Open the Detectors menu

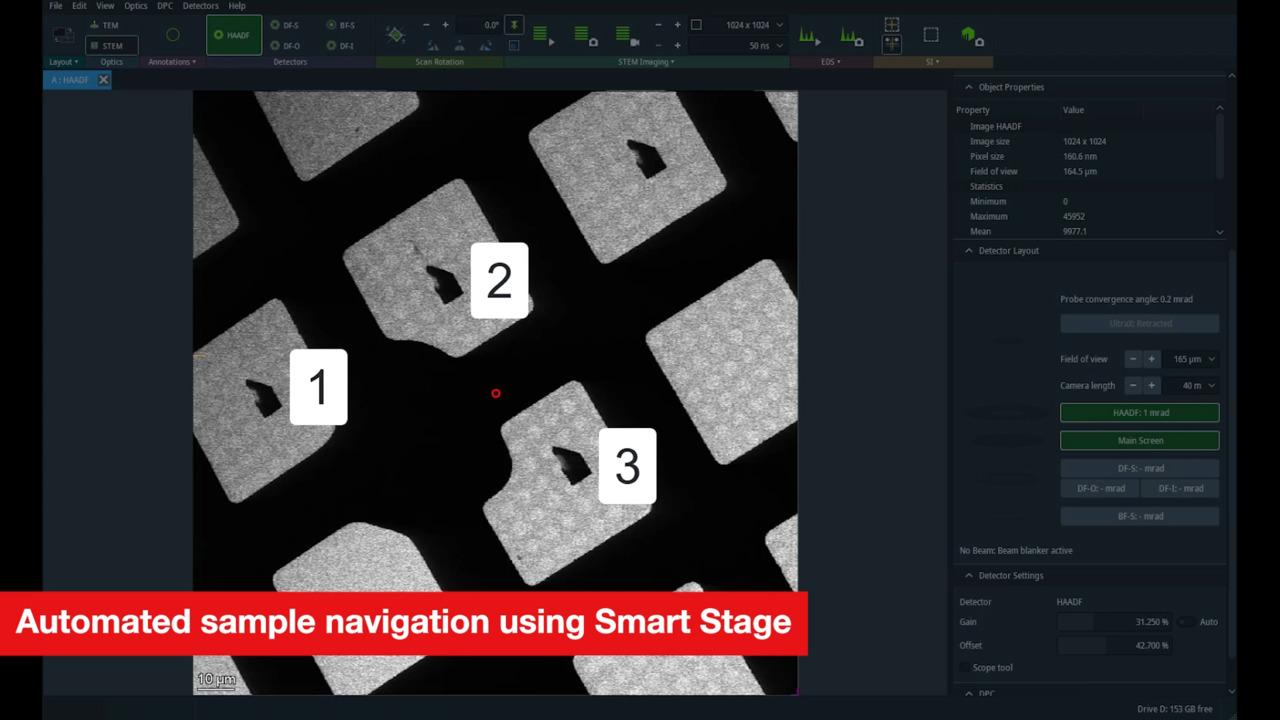point(200,6)
